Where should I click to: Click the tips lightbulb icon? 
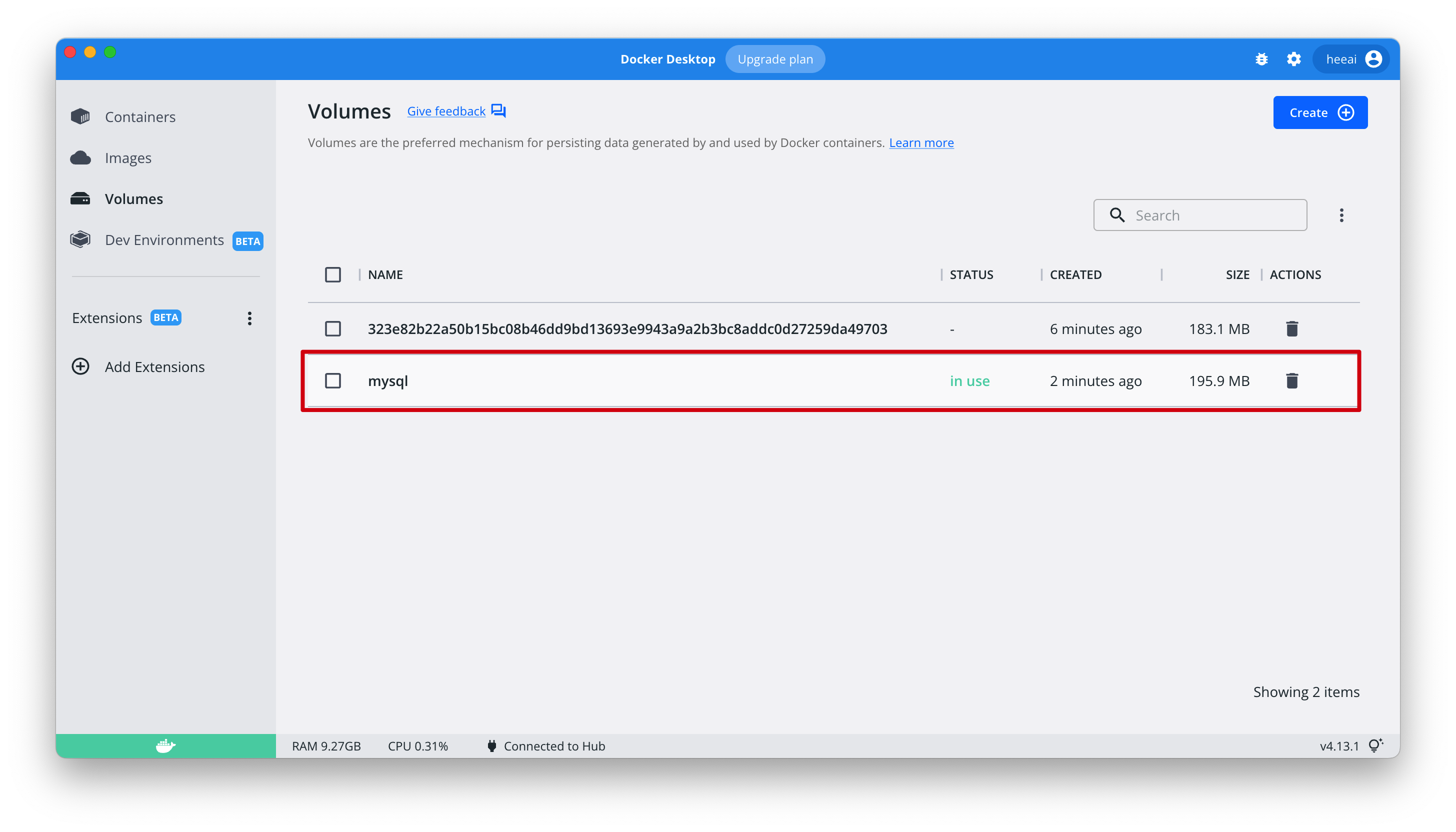pyautogui.click(x=1375, y=745)
